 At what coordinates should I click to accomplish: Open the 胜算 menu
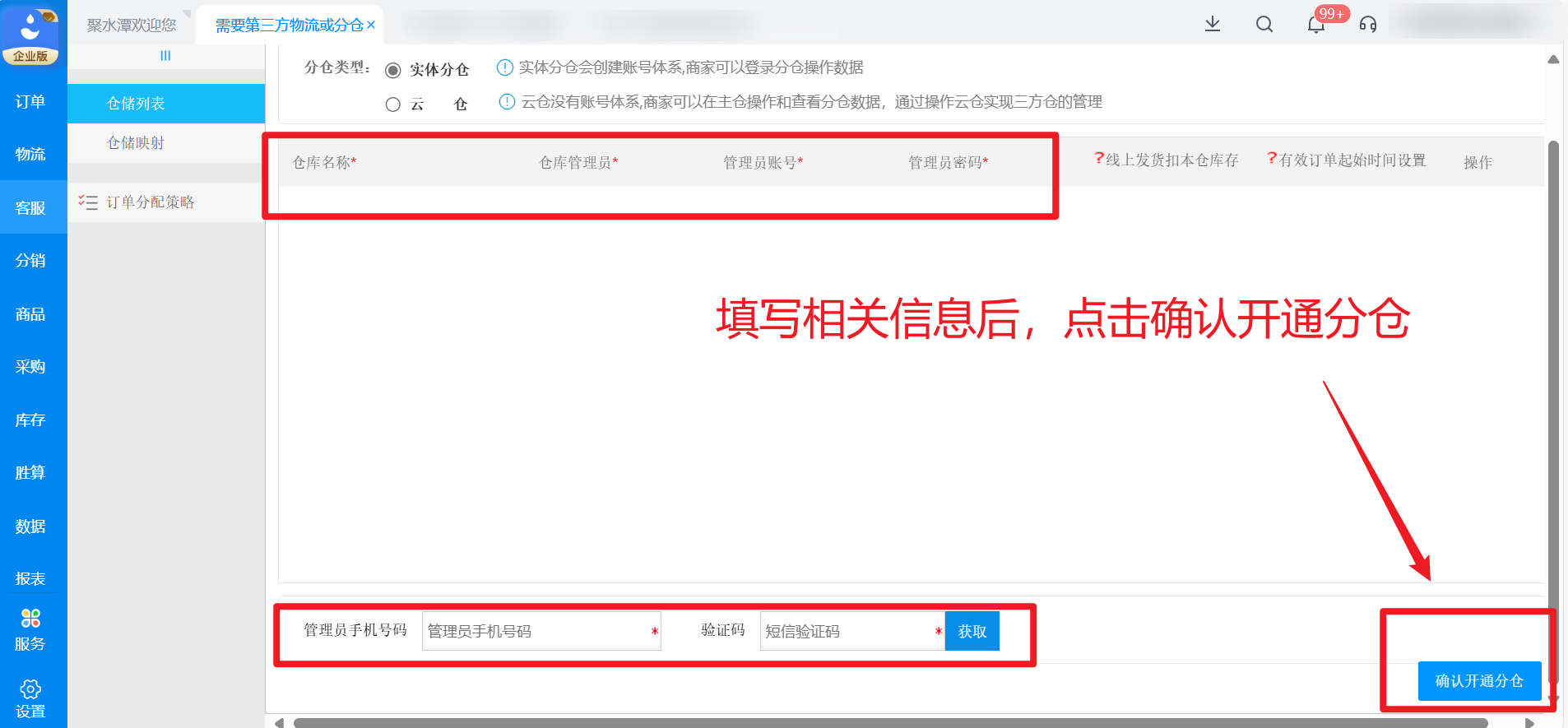[x=30, y=472]
